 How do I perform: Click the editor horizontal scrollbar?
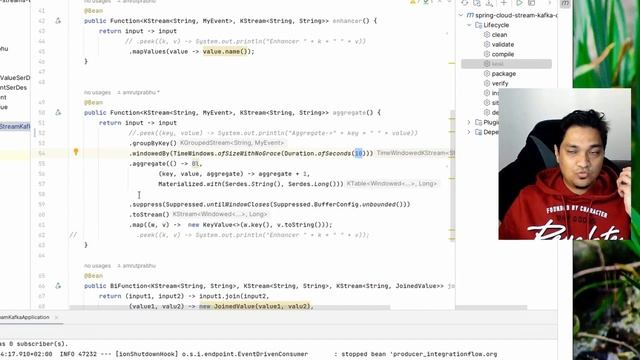point(229,307)
